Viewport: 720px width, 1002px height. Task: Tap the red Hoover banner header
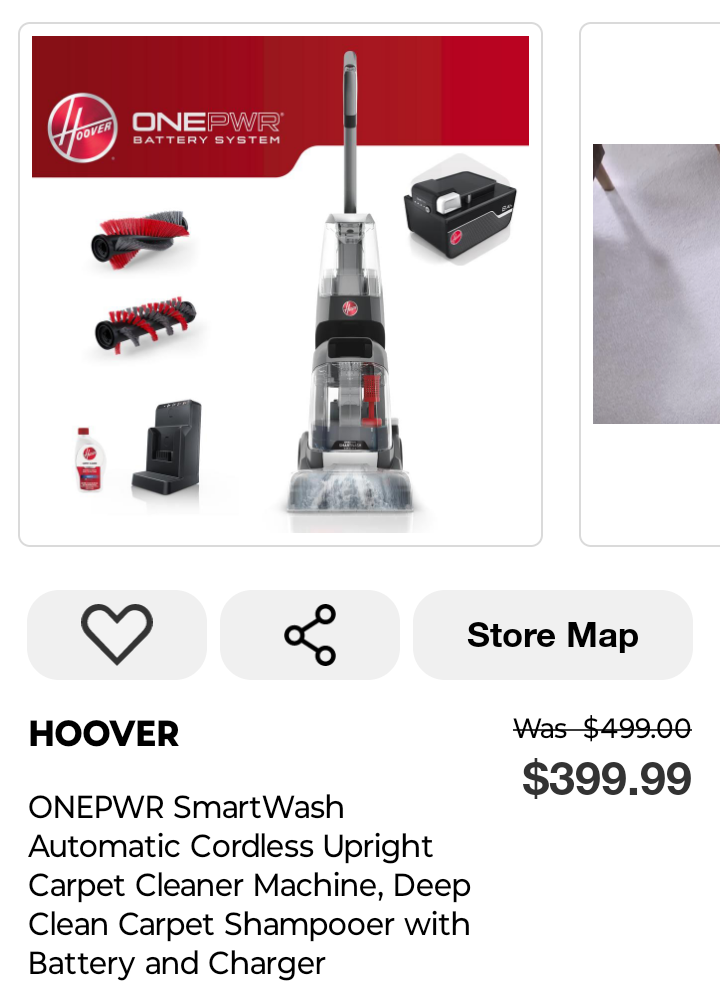click(280, 106)
